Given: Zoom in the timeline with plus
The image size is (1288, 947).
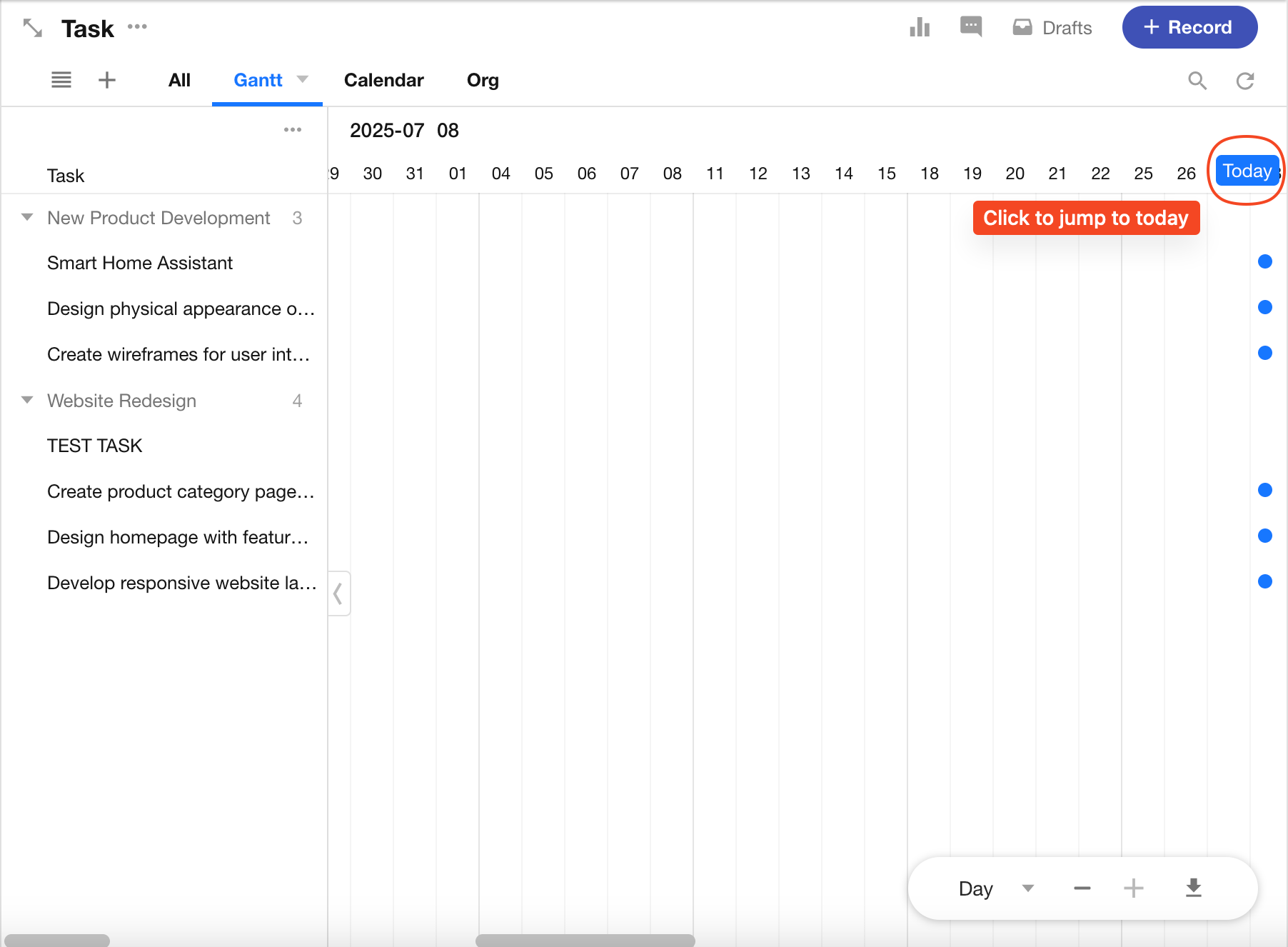Looking at the screenshot, I should 1133,888.
